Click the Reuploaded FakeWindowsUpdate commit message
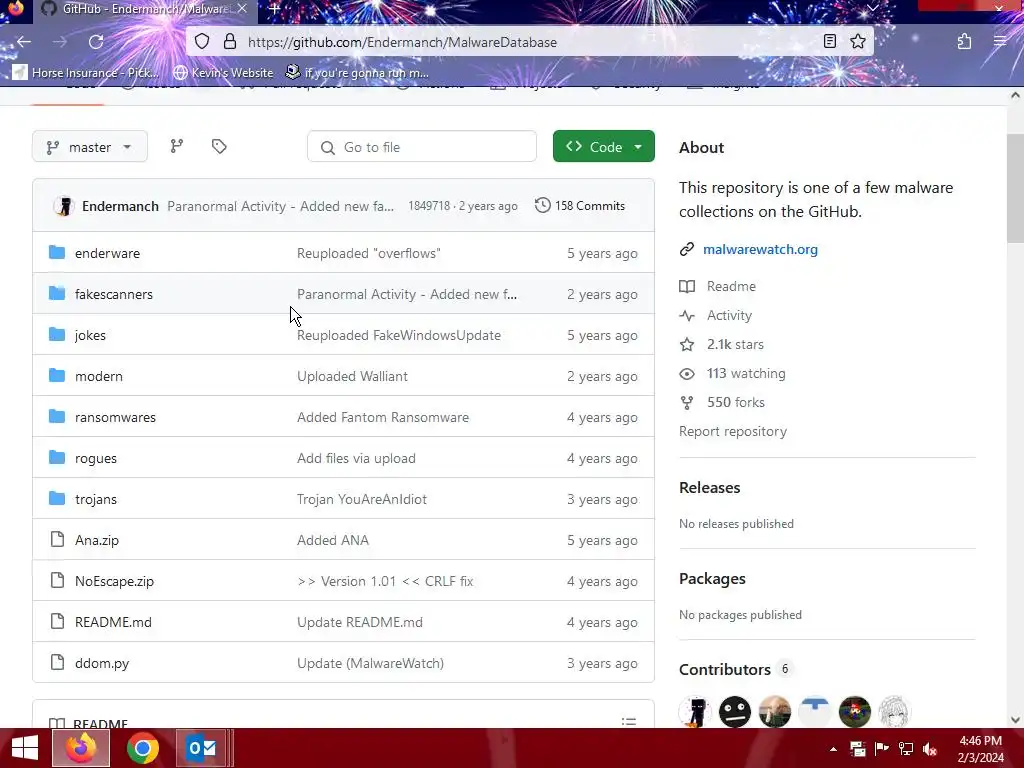Screen dimensions: 1024x768 pos(399,336)
